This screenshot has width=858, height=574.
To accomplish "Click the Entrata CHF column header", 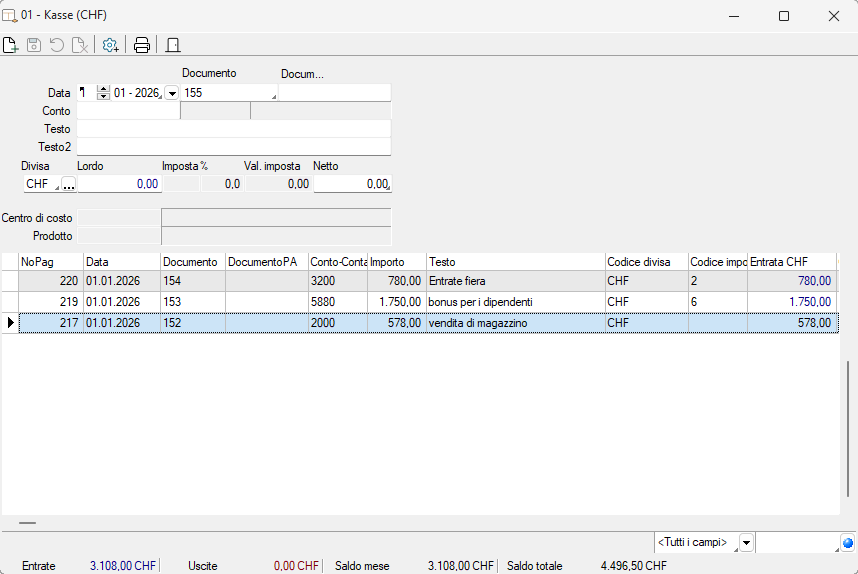I will click(x=791, y=262).
